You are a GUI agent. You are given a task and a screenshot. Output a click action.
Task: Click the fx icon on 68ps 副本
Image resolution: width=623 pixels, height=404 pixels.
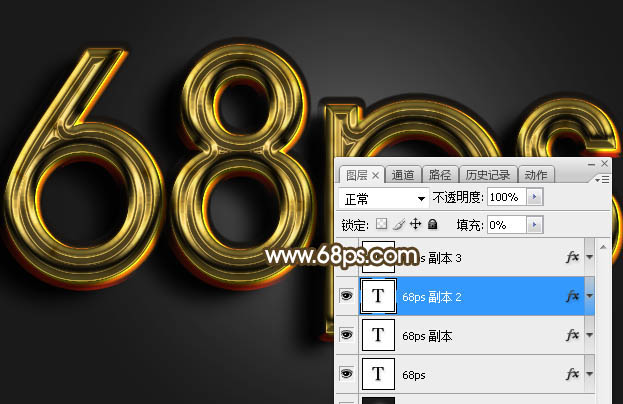point(572,335)
